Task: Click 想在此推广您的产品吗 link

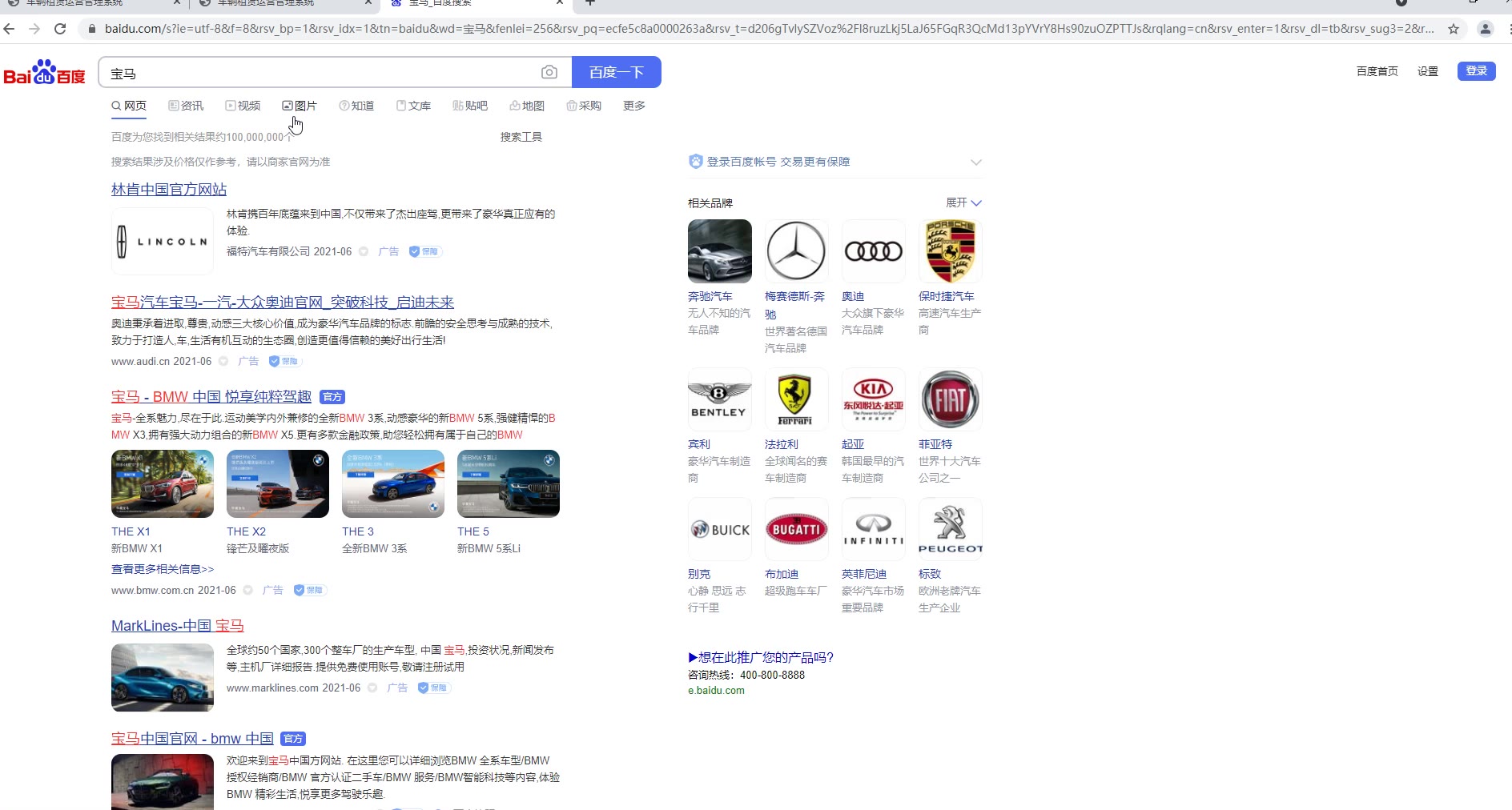Action: (761, 657)
